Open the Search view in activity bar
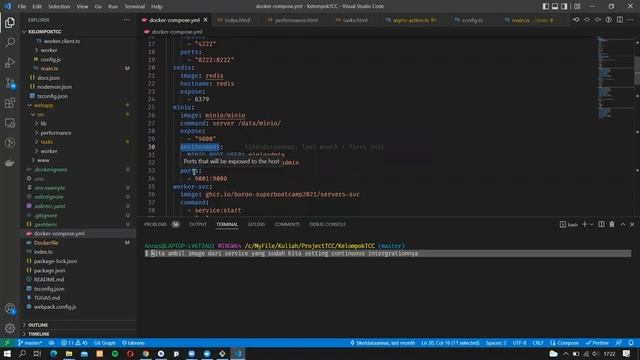The width and height of the screenshot is (640, 360). tap(10, 42)
